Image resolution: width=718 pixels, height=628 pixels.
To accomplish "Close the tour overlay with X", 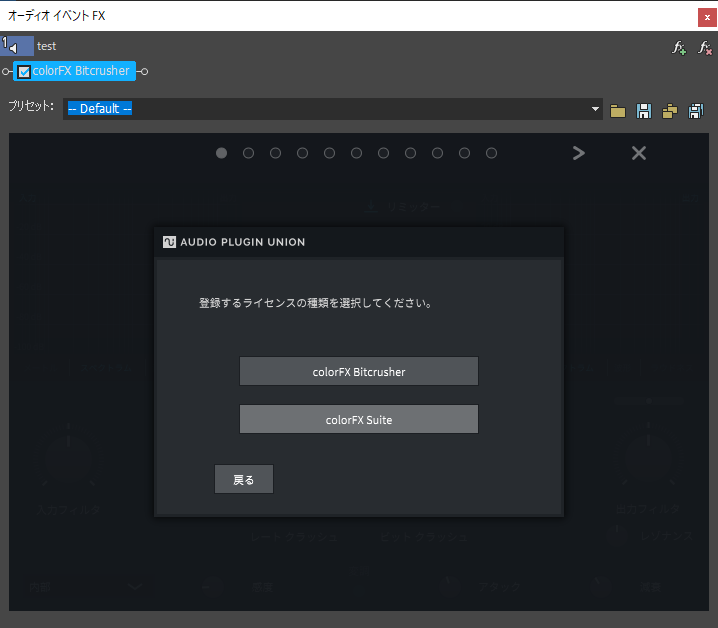I will (x=639, y=153).
